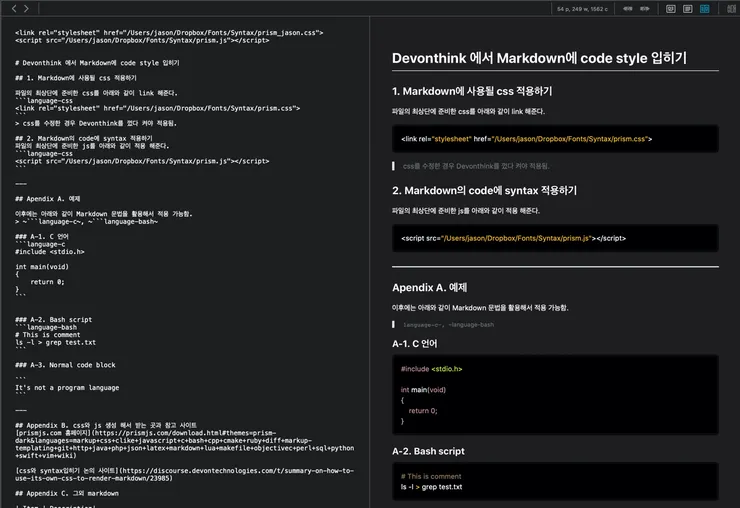
Task: Click the prism_jason.css stylesheet link line
Action: (169, 33)
